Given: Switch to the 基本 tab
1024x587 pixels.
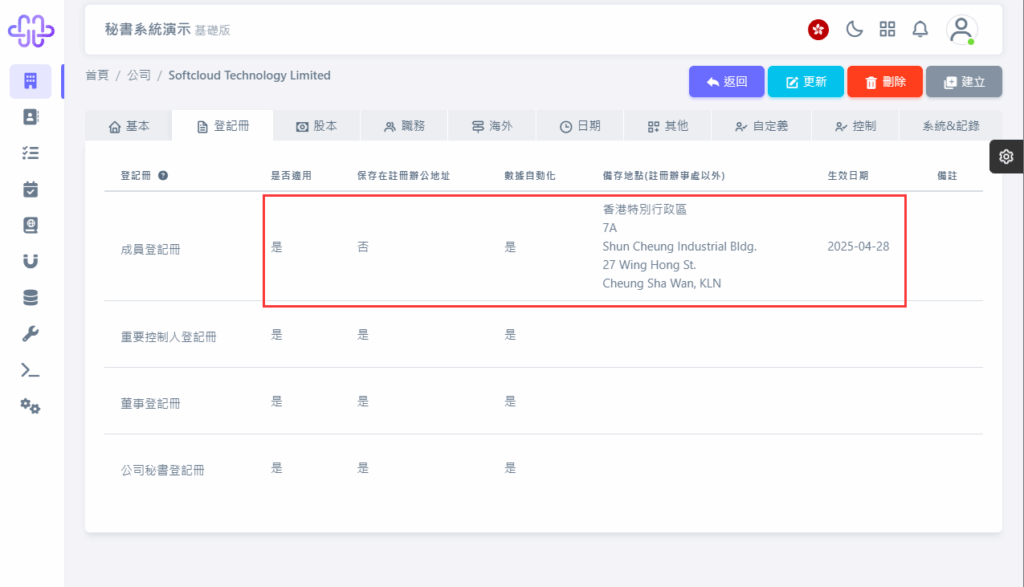Looking at the screenshot, I should coord(129,126).
